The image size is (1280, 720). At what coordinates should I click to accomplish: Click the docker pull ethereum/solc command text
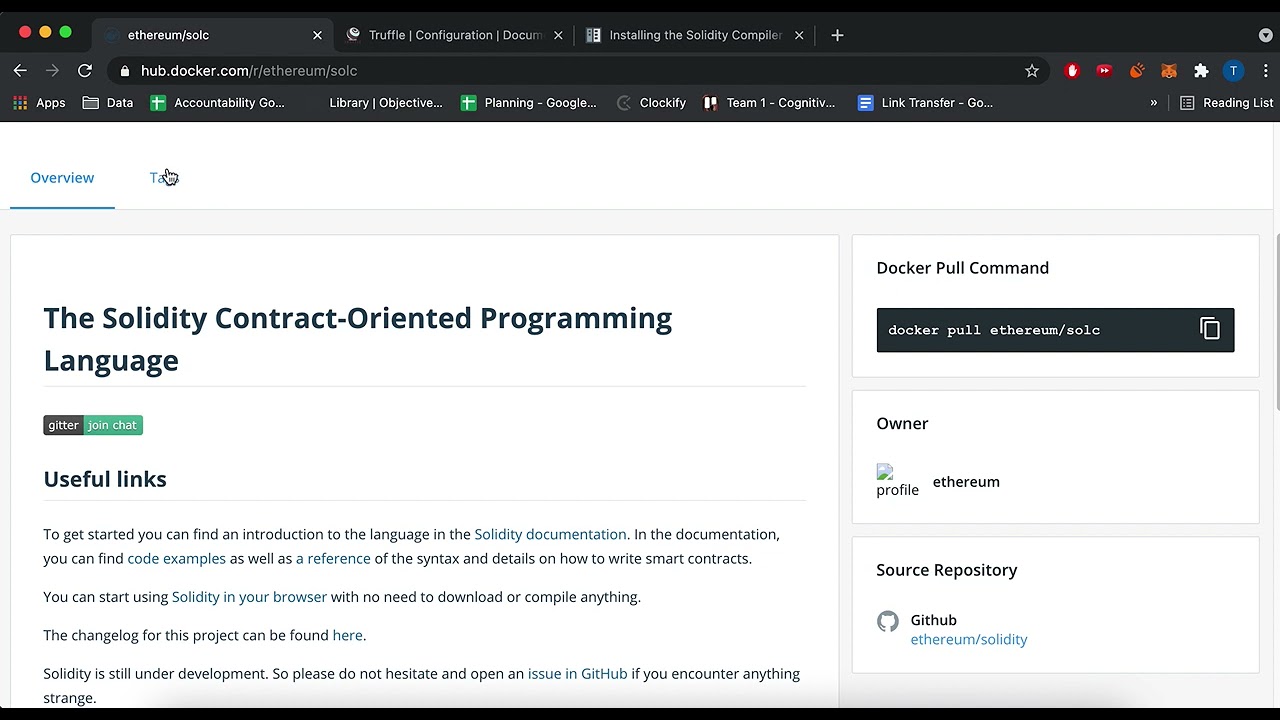pyautogui.click(x=994, y=330)
